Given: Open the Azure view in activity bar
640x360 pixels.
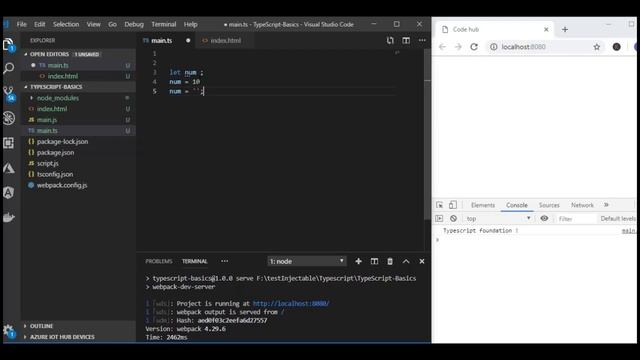Looking at the screenshot, I should [9, 168].
